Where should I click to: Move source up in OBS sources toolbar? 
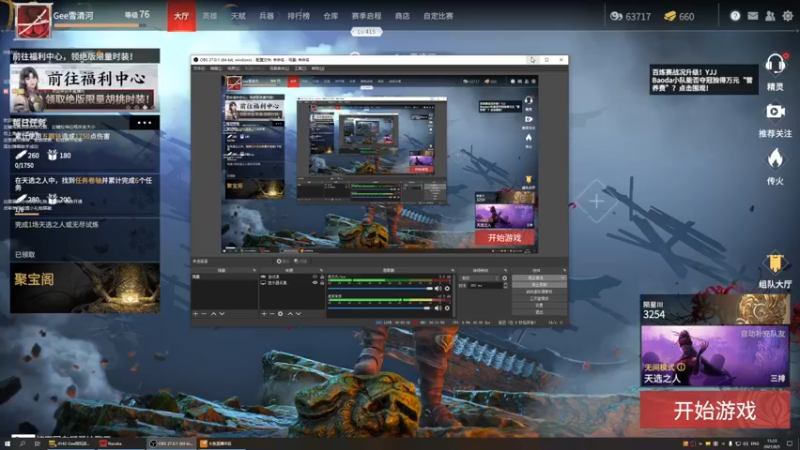290,314
